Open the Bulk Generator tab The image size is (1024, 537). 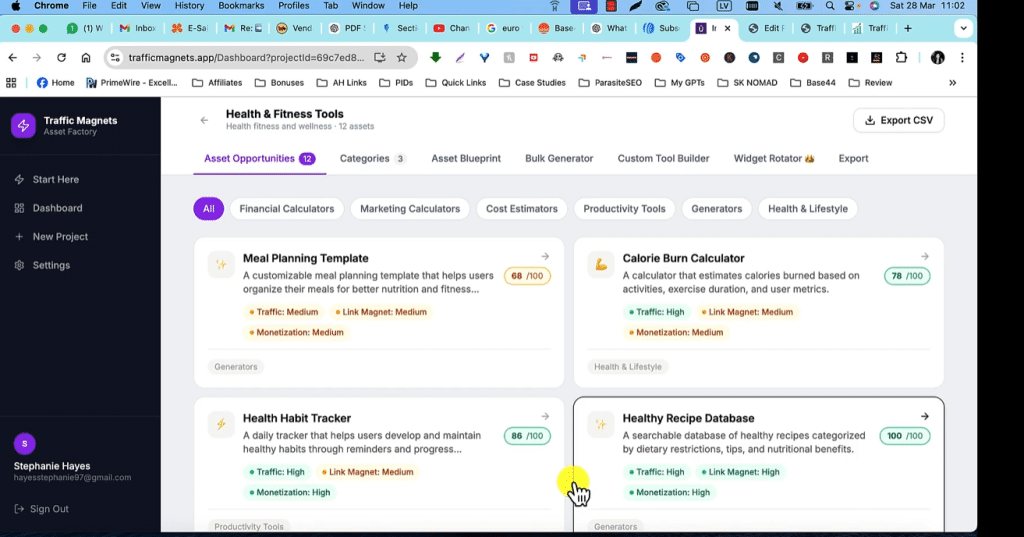point(558,158)
